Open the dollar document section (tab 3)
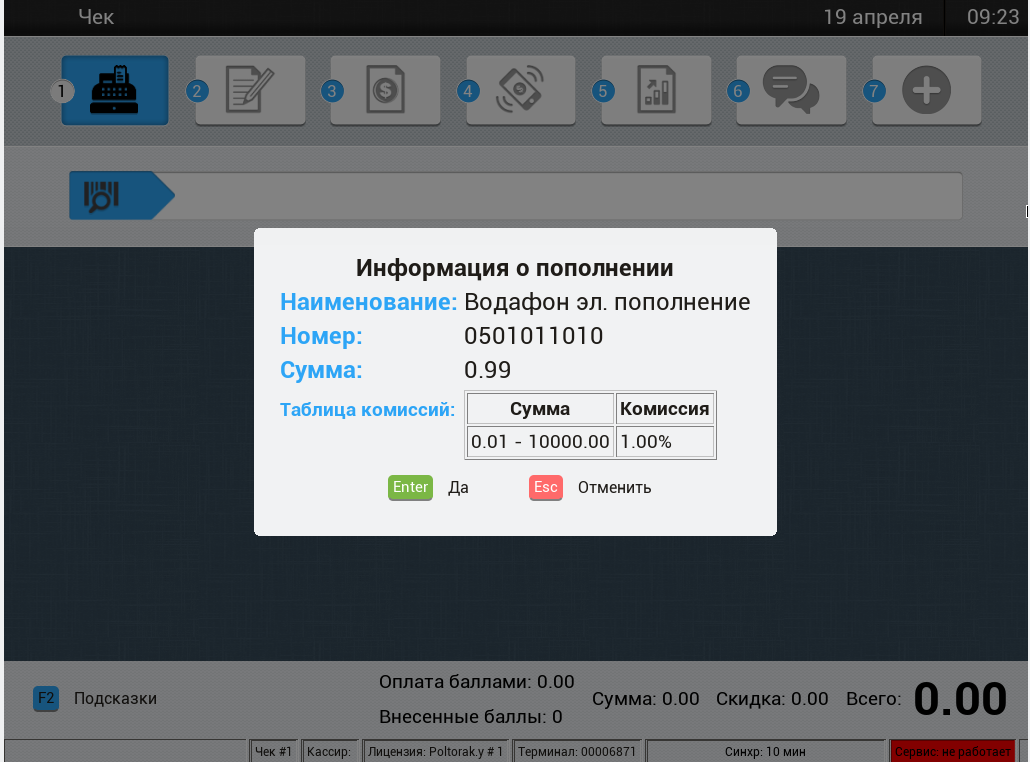The width and height of the screenshot is (1030, 762). 386,91
